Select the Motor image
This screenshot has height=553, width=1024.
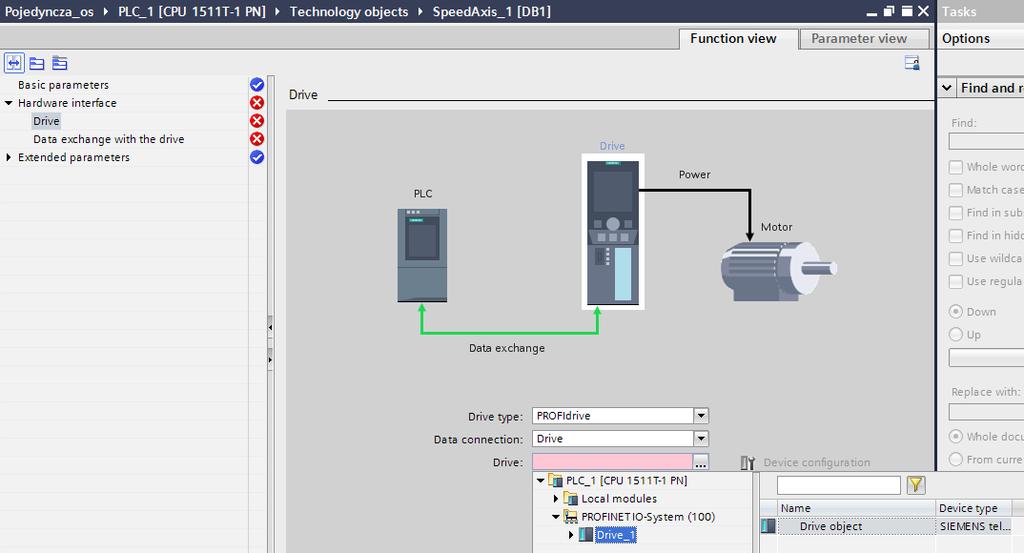[778, 271]
